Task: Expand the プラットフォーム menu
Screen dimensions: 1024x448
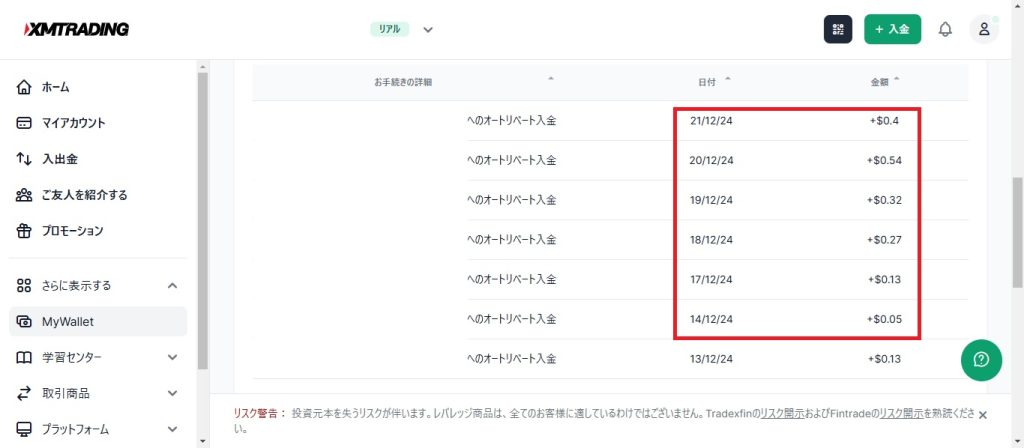Action: [x=172, y=429]
